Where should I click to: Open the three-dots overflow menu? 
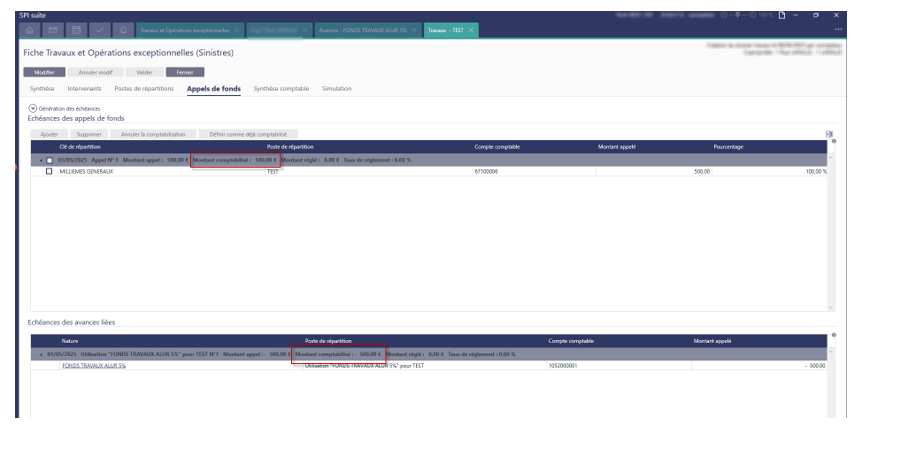click(837, 30)
